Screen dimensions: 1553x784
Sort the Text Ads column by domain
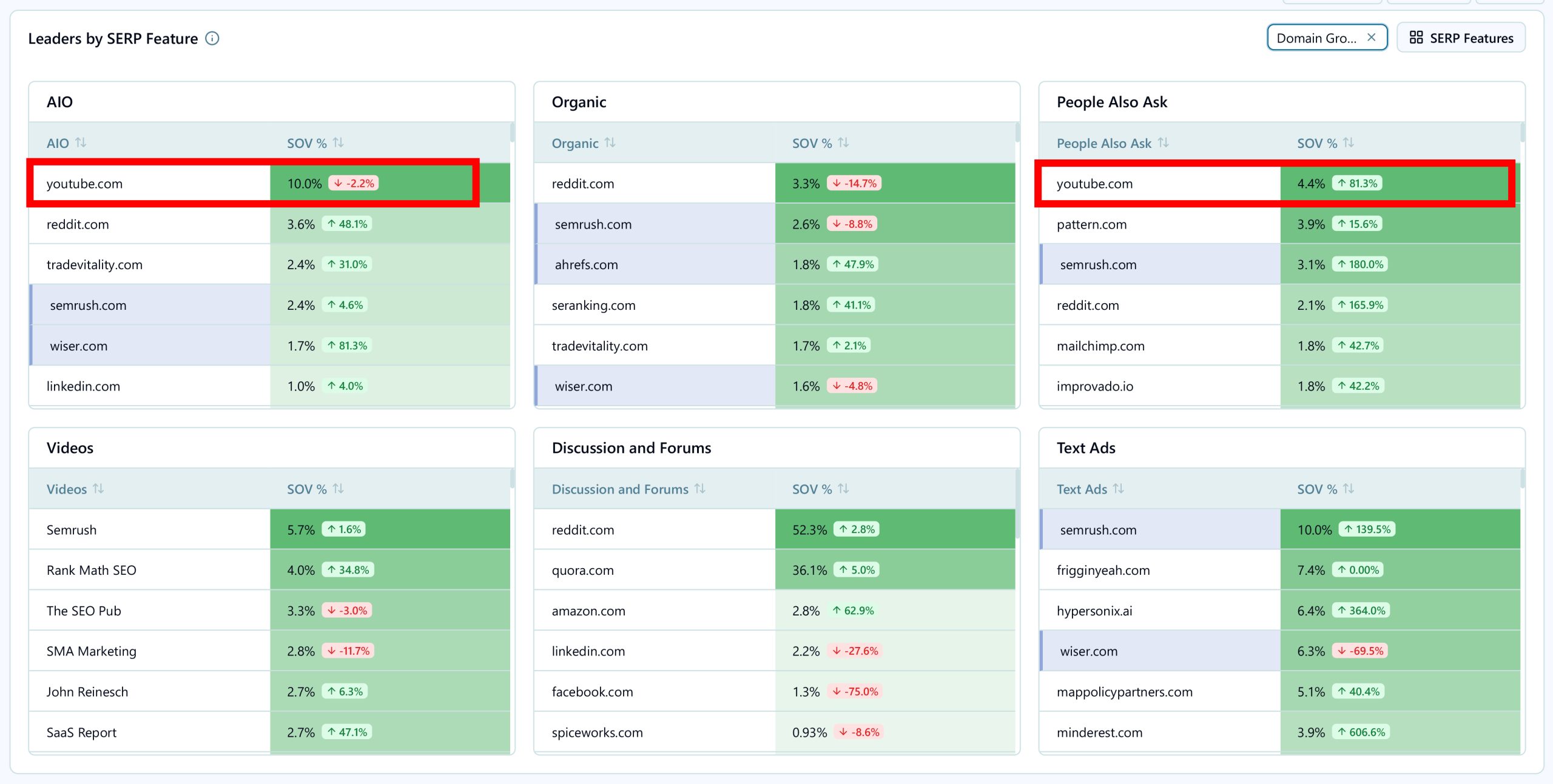pyautogui.click(x=1119, y=489)
